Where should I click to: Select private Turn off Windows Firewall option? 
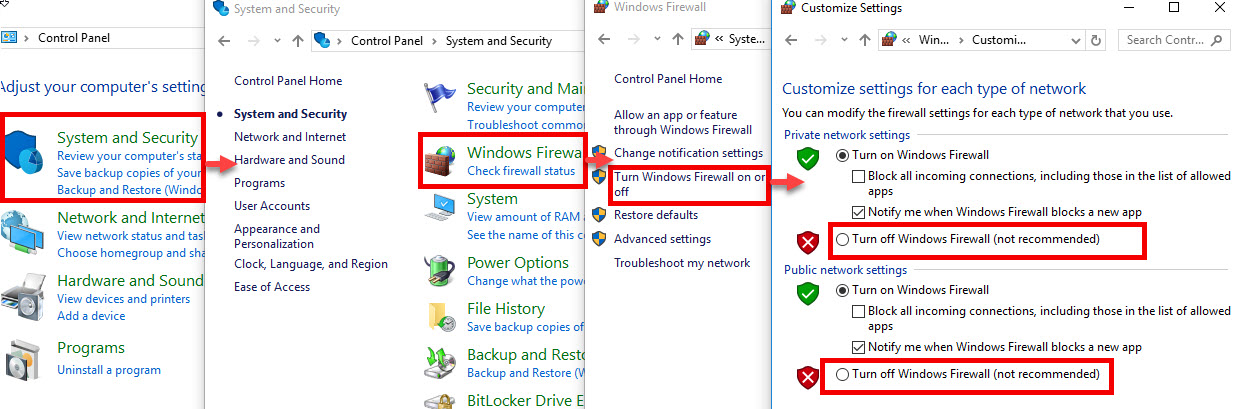click(x=843, y=240)
